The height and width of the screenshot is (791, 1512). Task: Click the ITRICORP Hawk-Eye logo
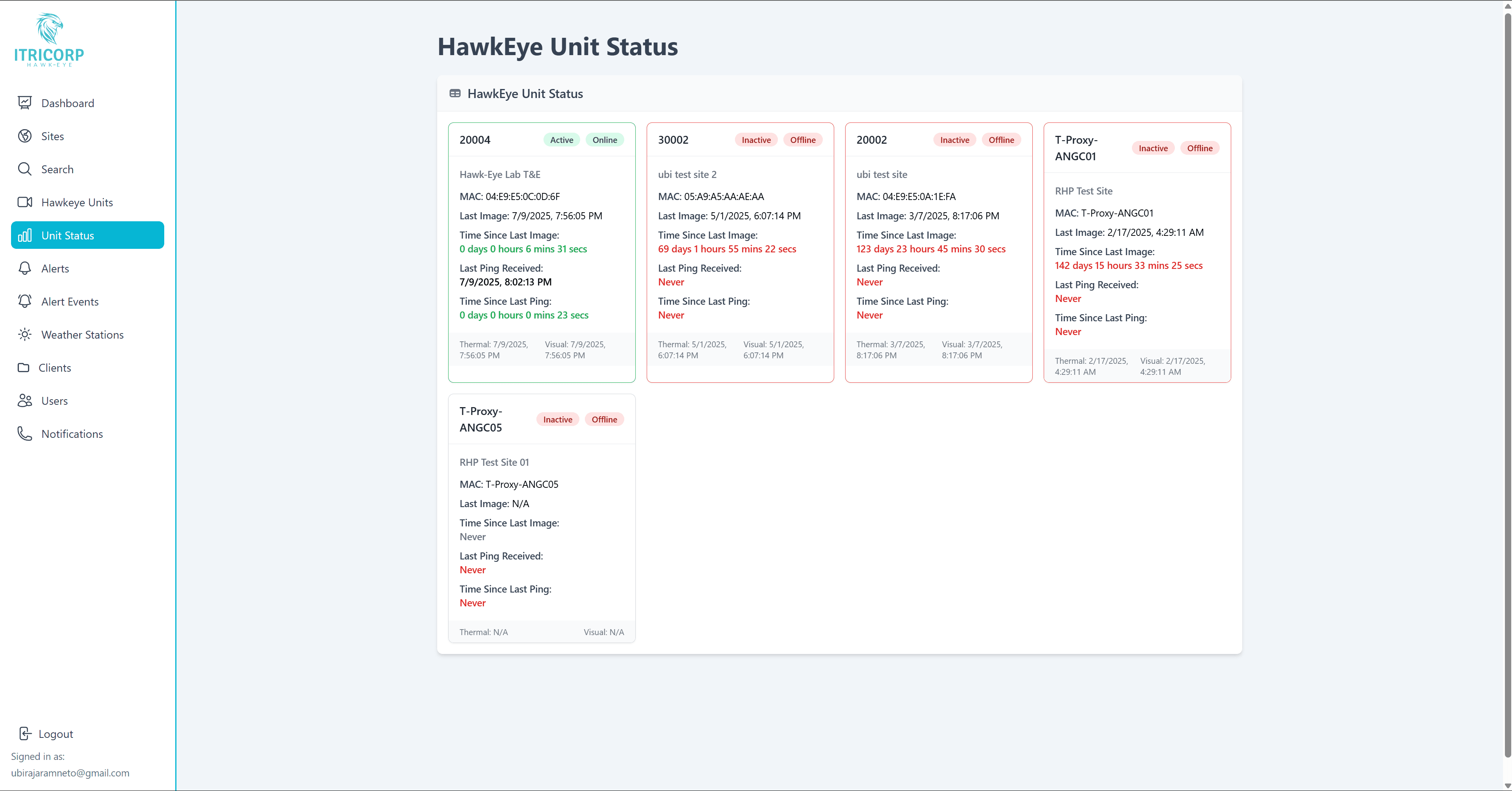(49, 40)
